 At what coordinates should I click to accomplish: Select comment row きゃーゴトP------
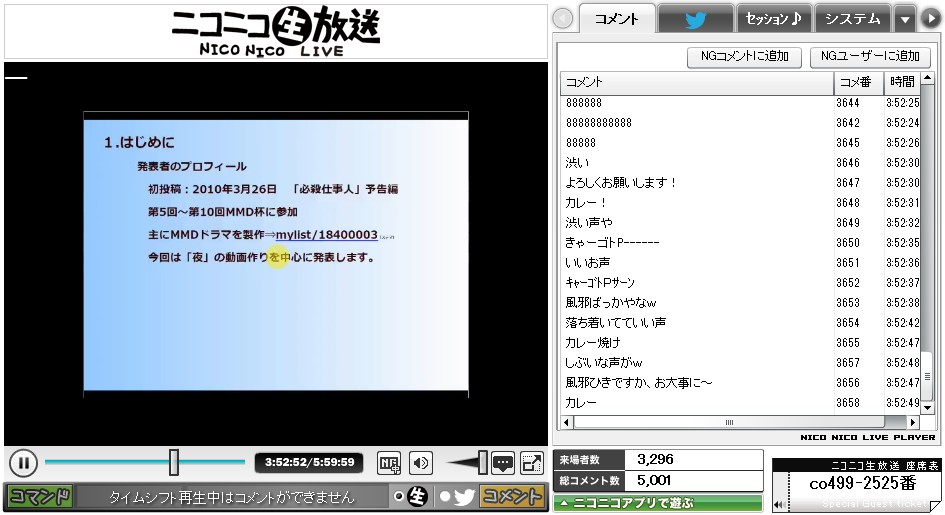[740, 243]
